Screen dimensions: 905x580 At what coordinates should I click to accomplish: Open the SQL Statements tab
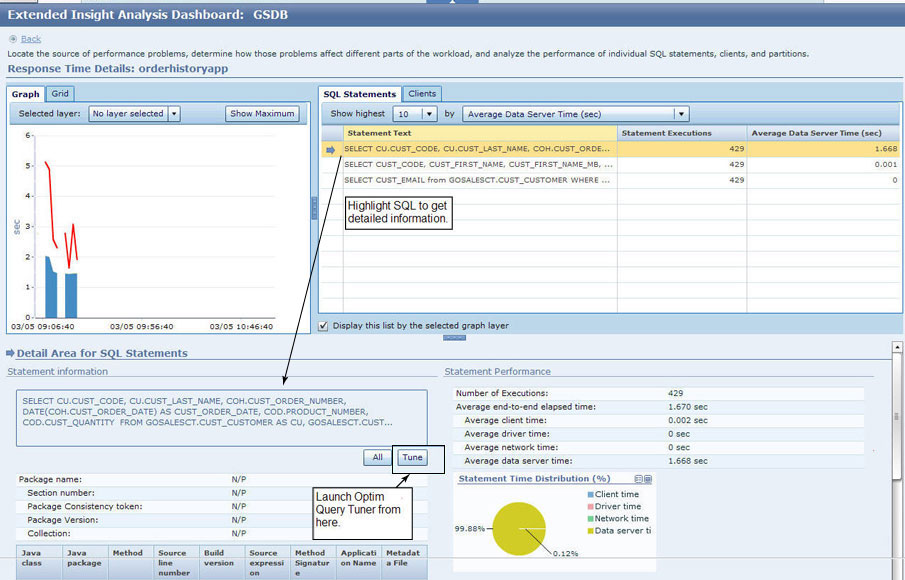coord(361,94)
